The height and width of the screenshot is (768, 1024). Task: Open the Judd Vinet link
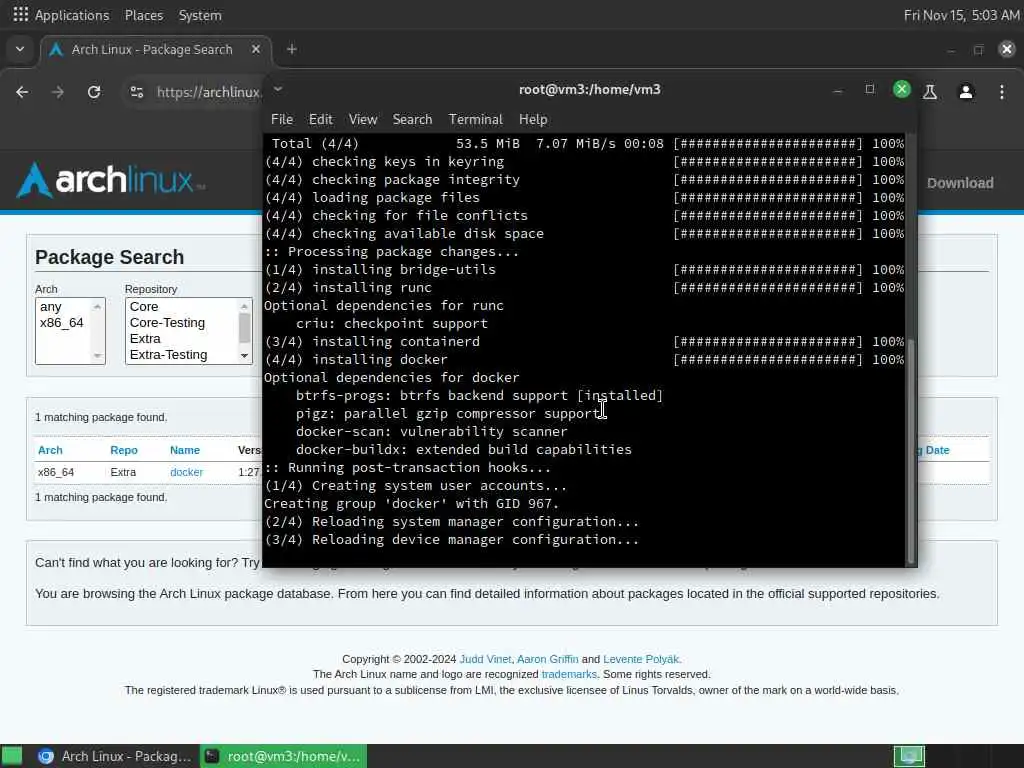click(485, 659)
